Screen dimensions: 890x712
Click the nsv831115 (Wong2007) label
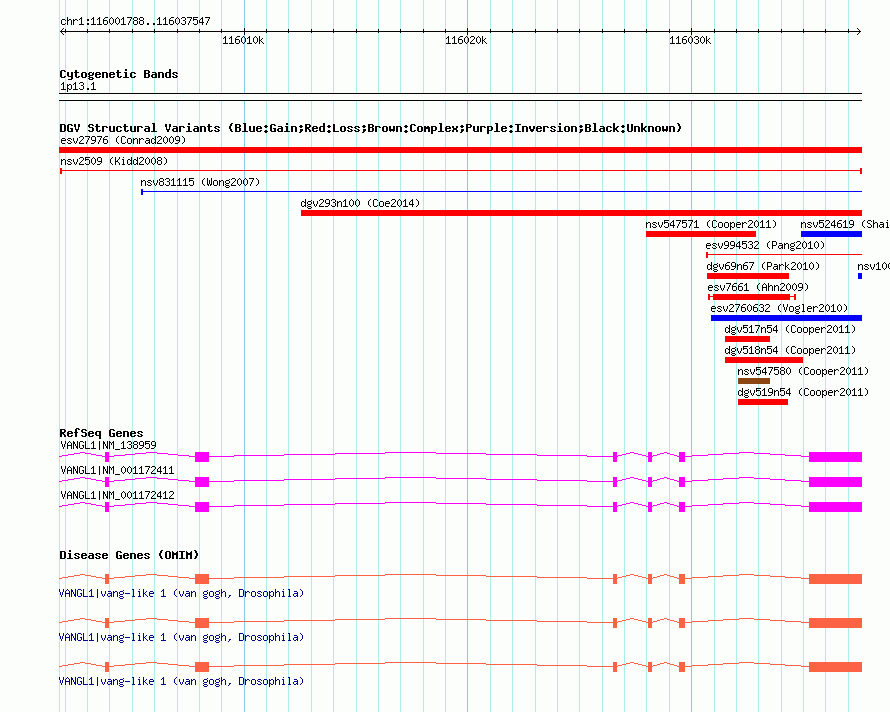(x=200, y=182)
